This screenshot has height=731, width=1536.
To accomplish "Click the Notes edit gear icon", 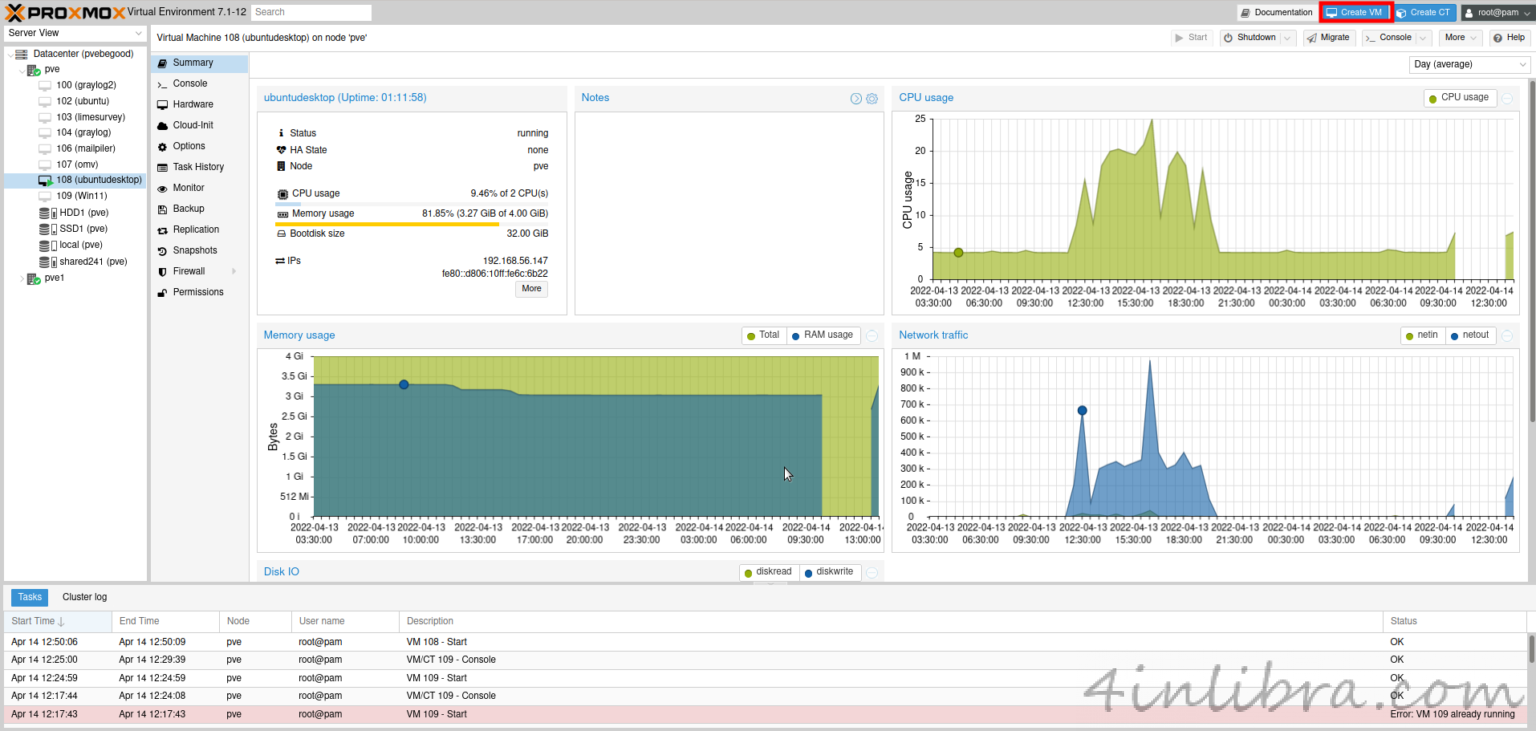I will (872, 98).
